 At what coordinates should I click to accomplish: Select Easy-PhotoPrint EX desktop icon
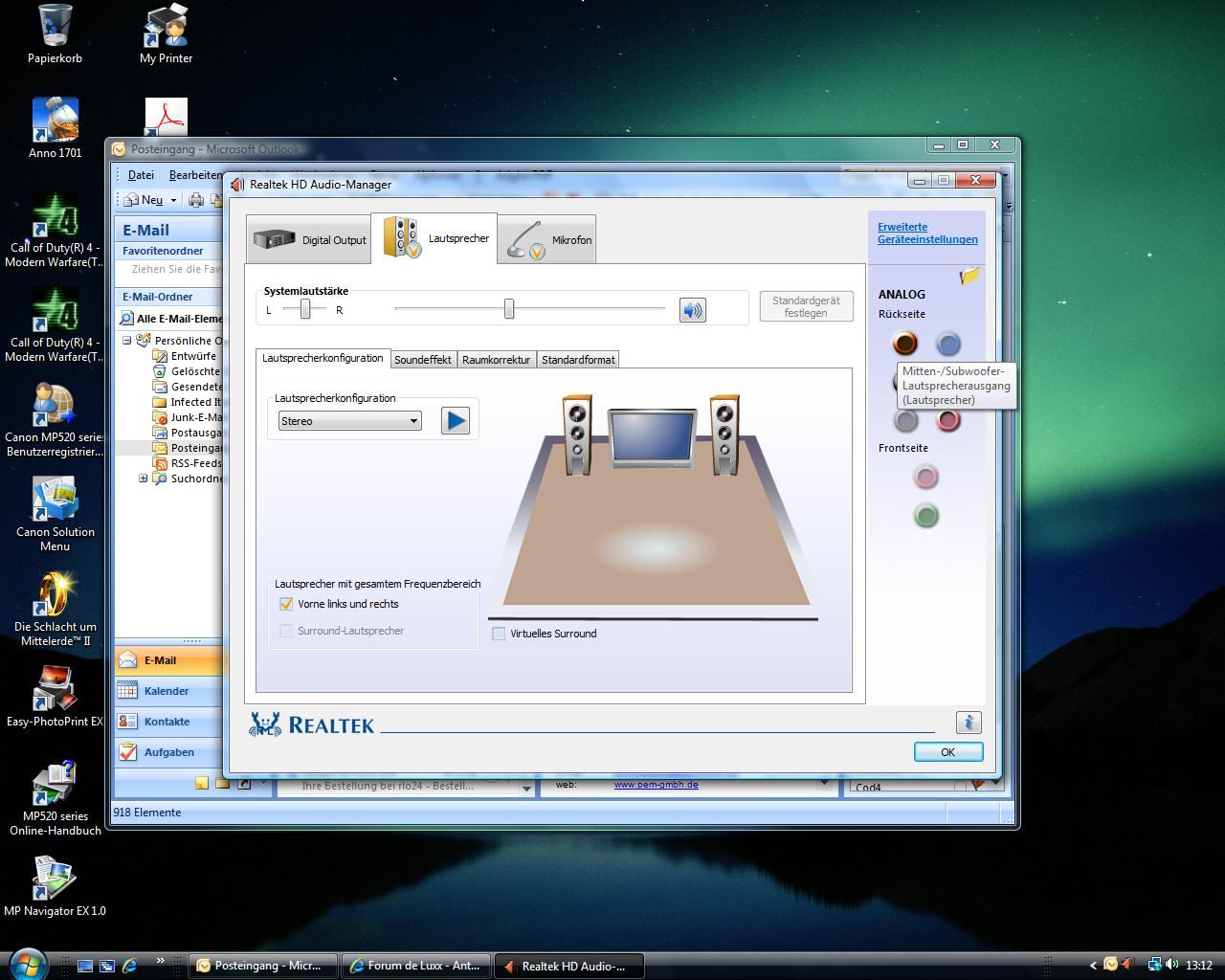[55, 697]
